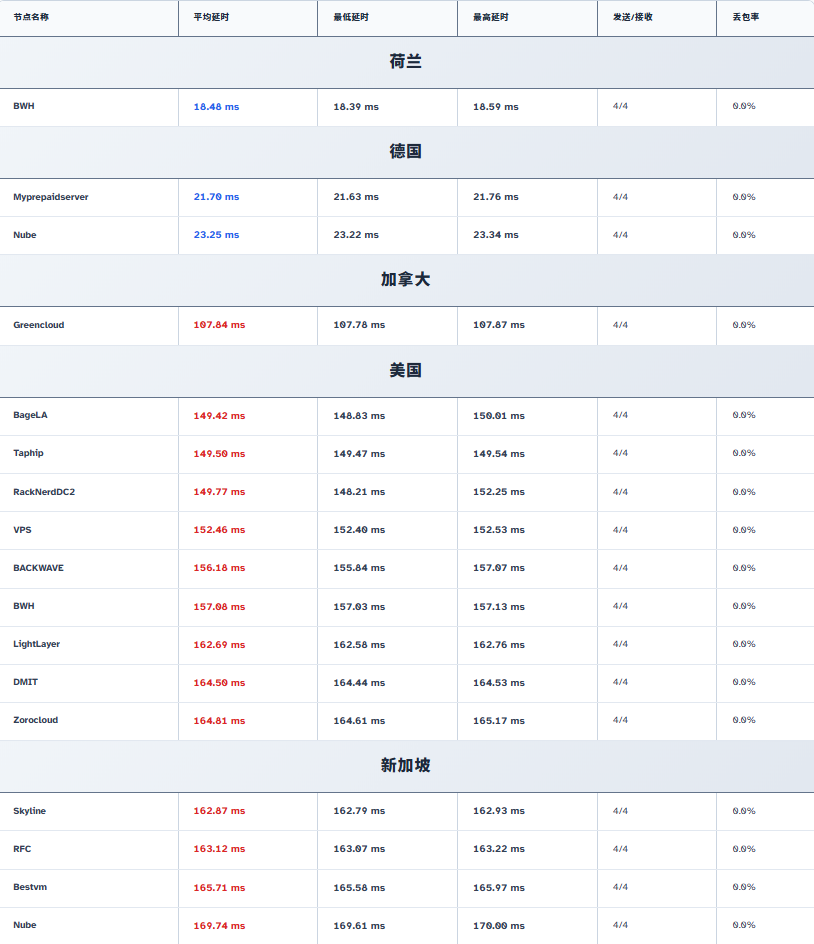Click the RackNerdDC2 node name
Screen dimensions: 814x944
coord(44,492)
